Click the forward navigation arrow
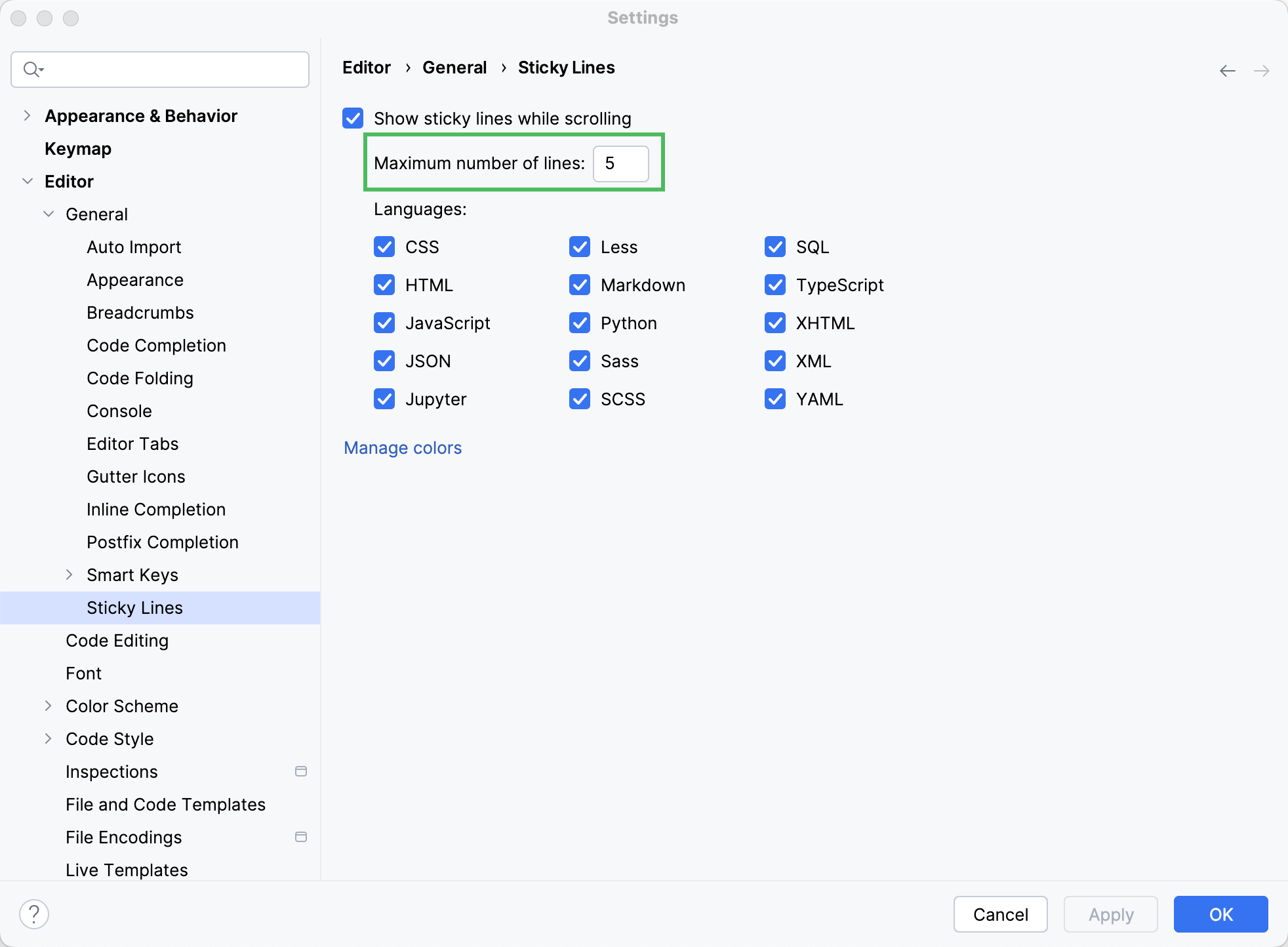This screenshot has height=947, width=1288. tap(1259, 70)
